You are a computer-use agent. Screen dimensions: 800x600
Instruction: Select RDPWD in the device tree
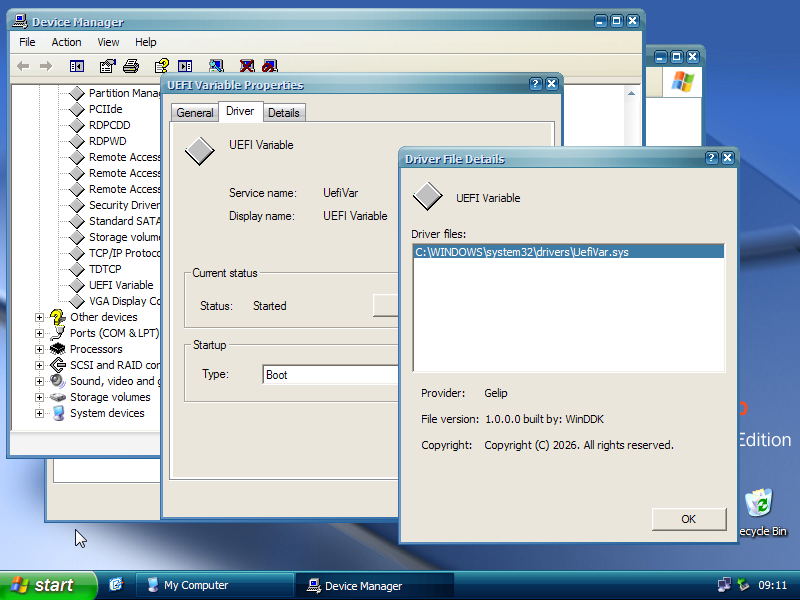coord(108,141)
